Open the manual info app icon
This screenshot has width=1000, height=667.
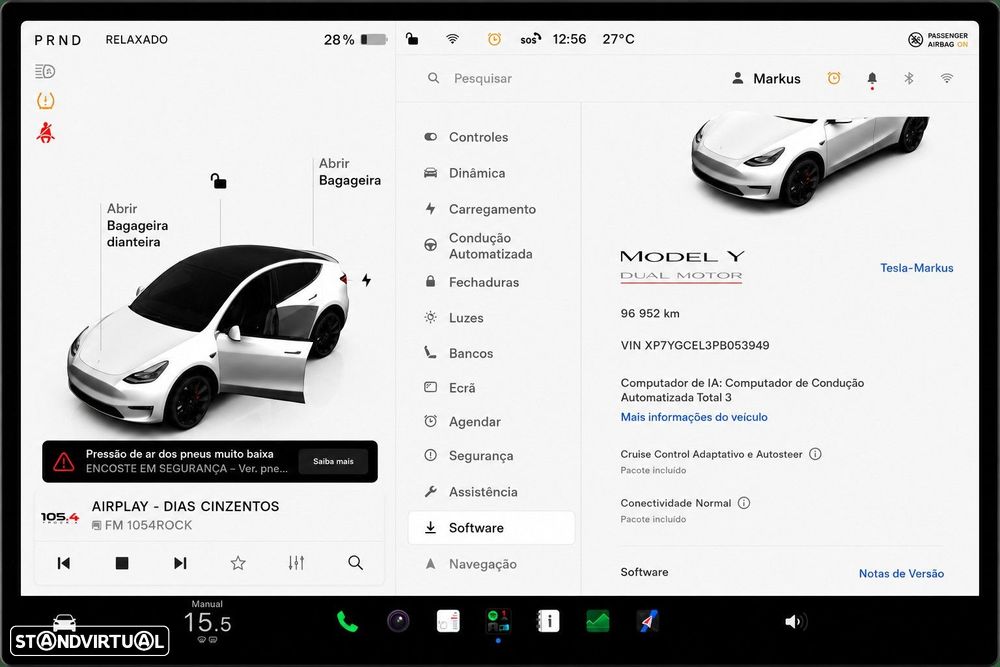coord(548,621)
